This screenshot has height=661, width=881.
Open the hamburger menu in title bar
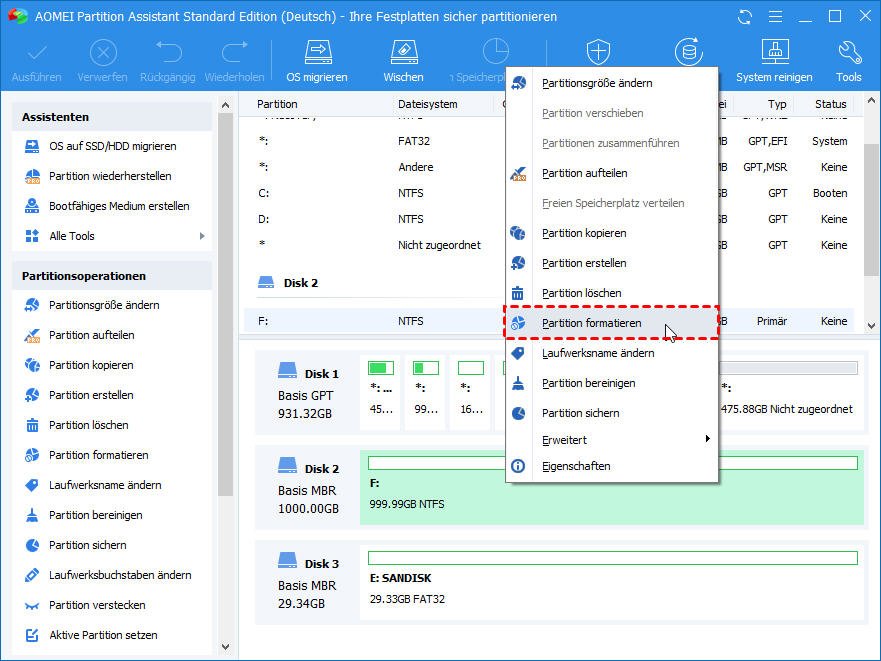tap(775, 17)
